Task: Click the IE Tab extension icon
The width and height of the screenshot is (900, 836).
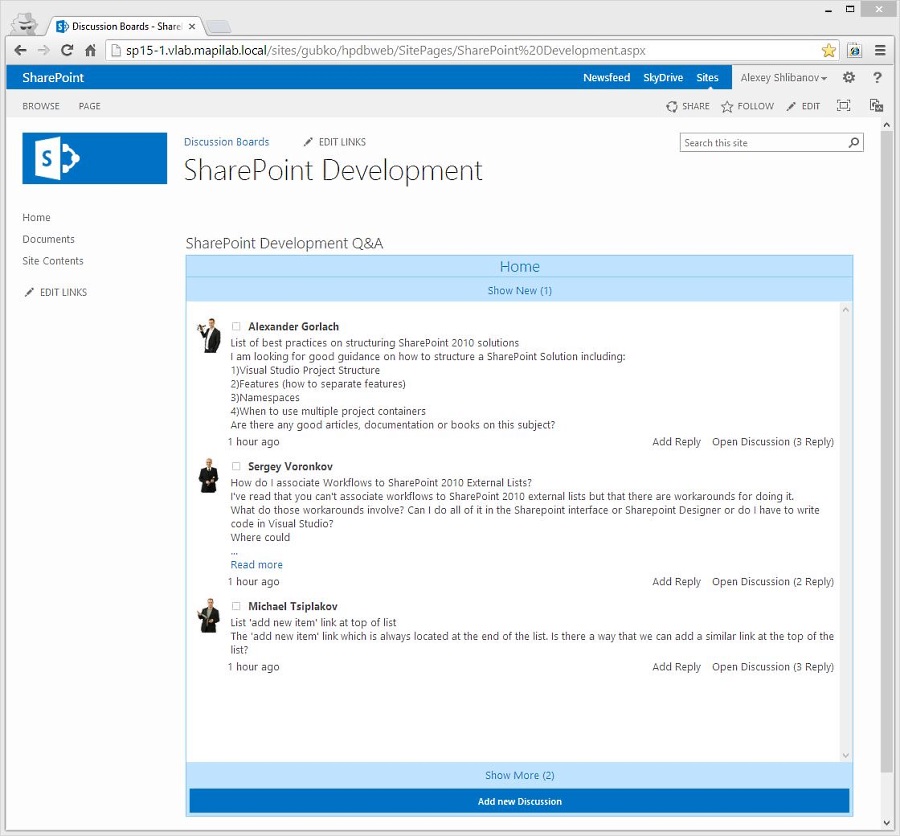Action: click(854, 51)
